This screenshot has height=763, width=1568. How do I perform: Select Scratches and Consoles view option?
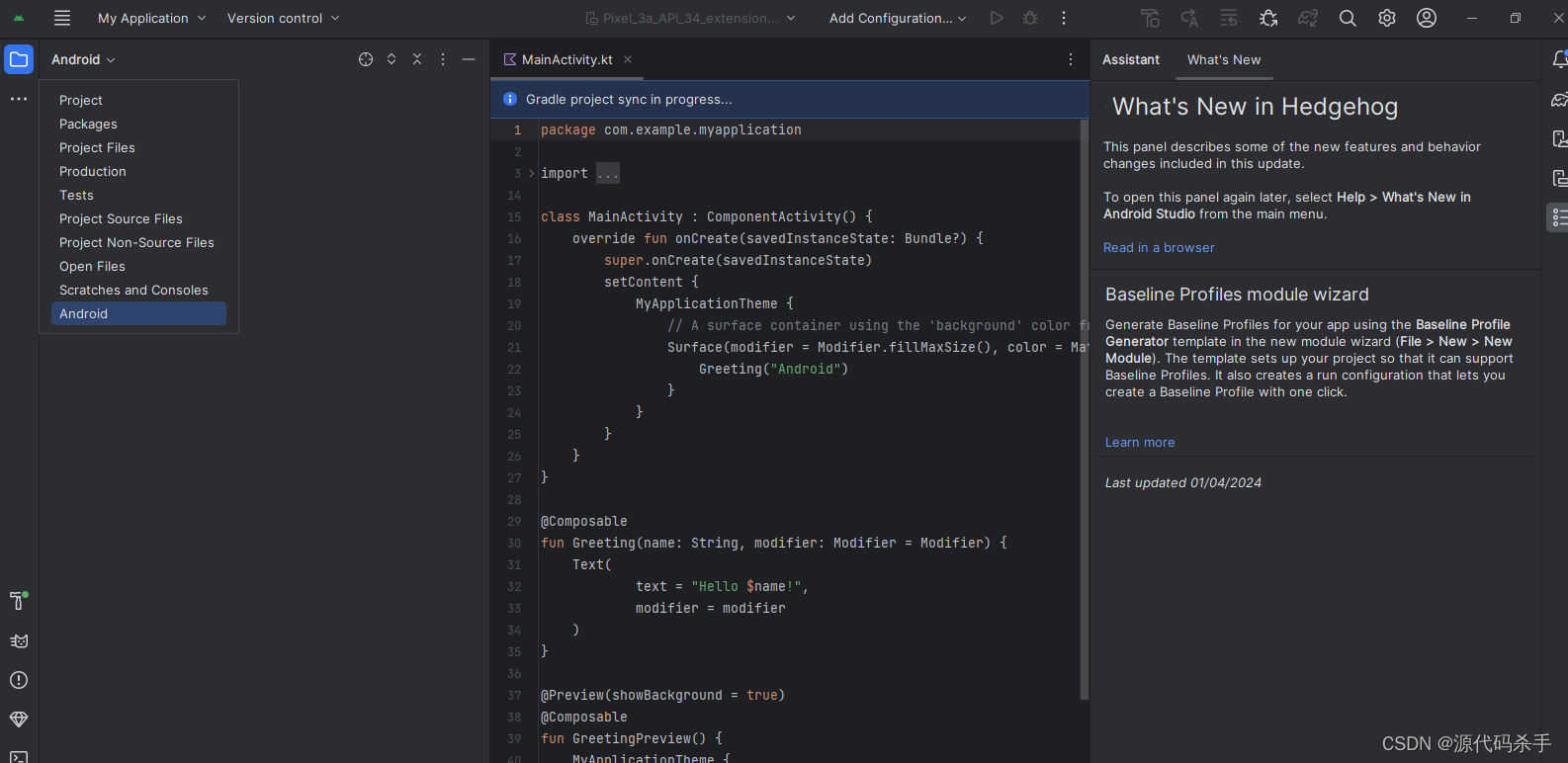point(138,290)
